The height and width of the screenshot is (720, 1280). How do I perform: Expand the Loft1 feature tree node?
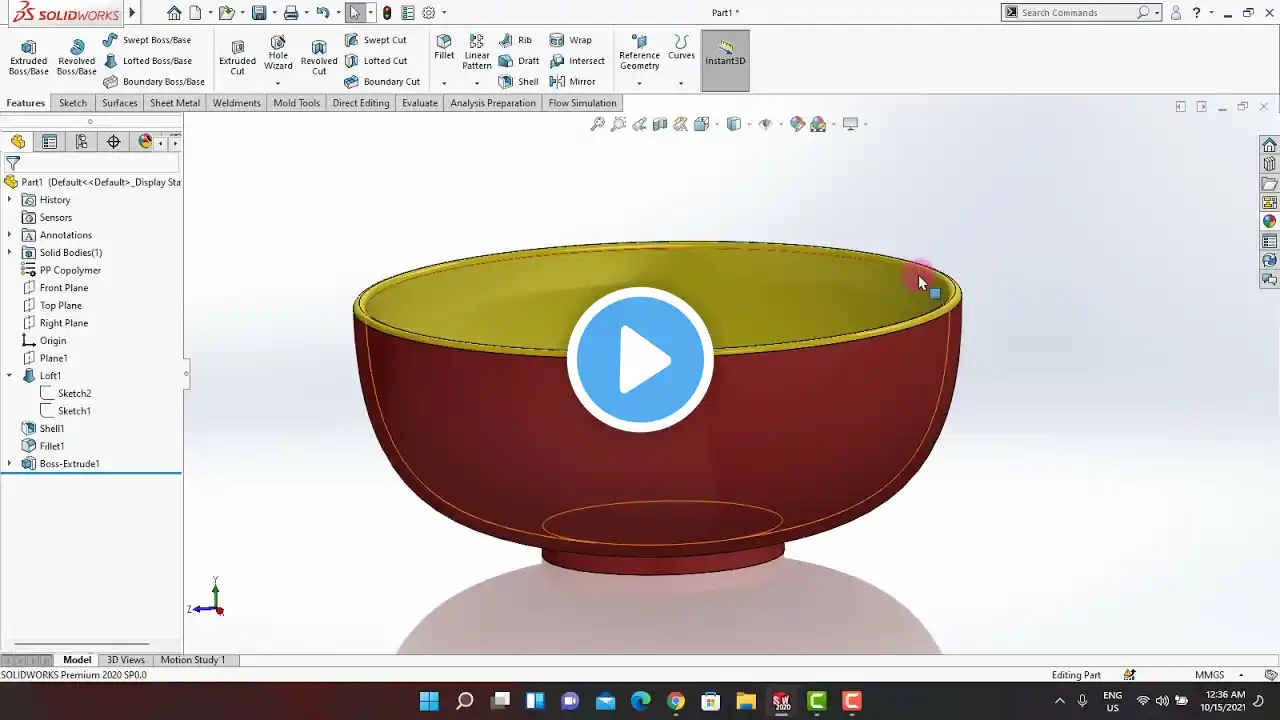[9, 376]
